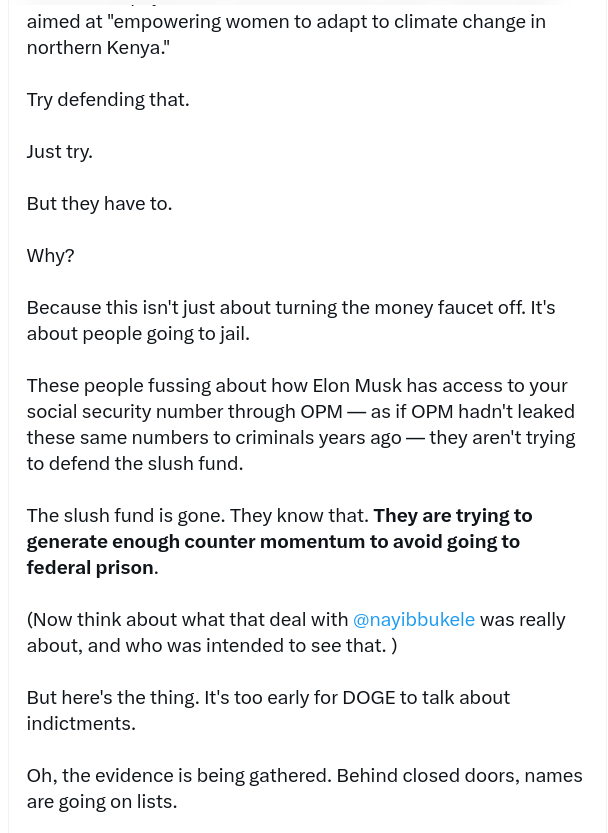Click the bold words "federal prison"
Viewport: 608px width, 833px height.
coord(90,567)
